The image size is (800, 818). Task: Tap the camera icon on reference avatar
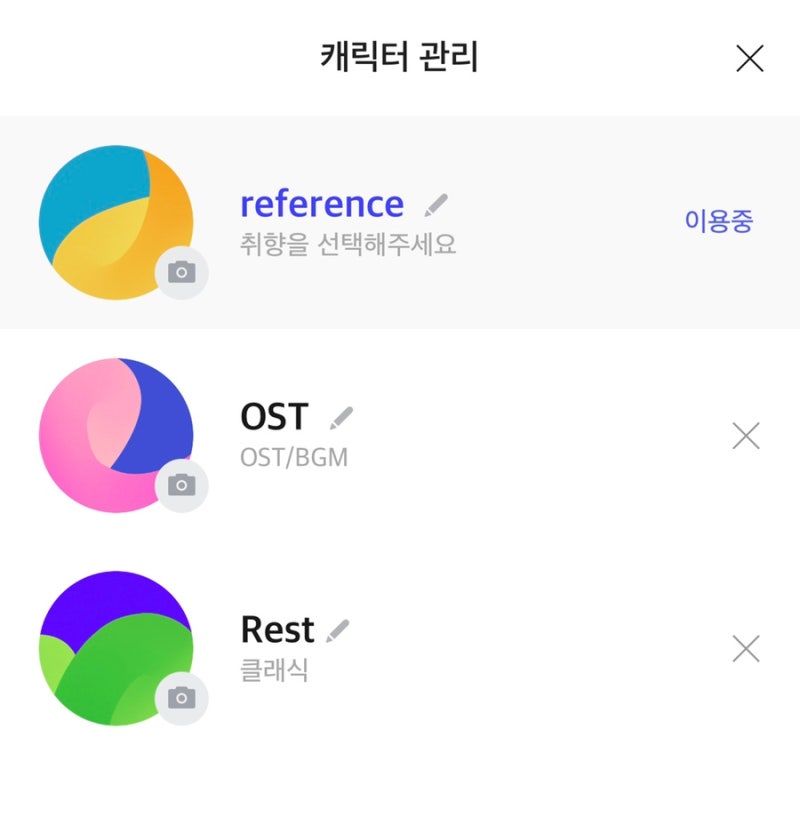(182, 272)
